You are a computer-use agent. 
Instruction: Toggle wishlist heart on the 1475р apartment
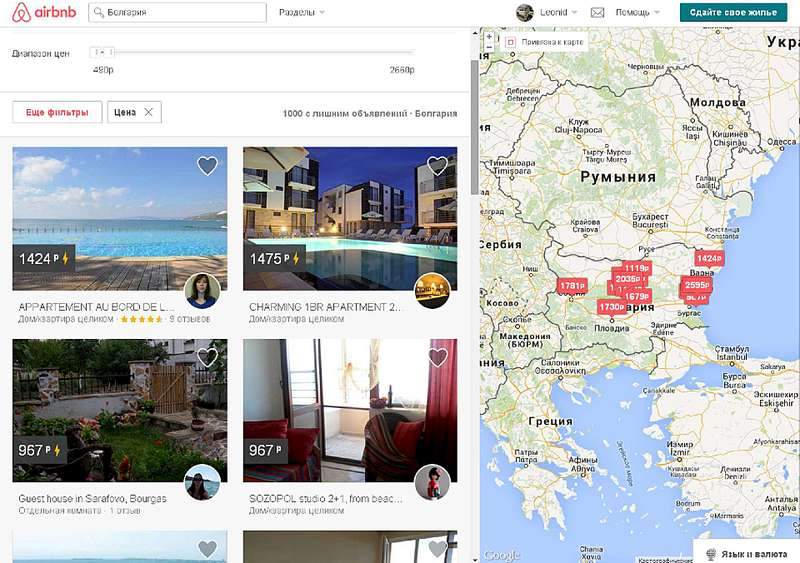click(x=437, y=166)
